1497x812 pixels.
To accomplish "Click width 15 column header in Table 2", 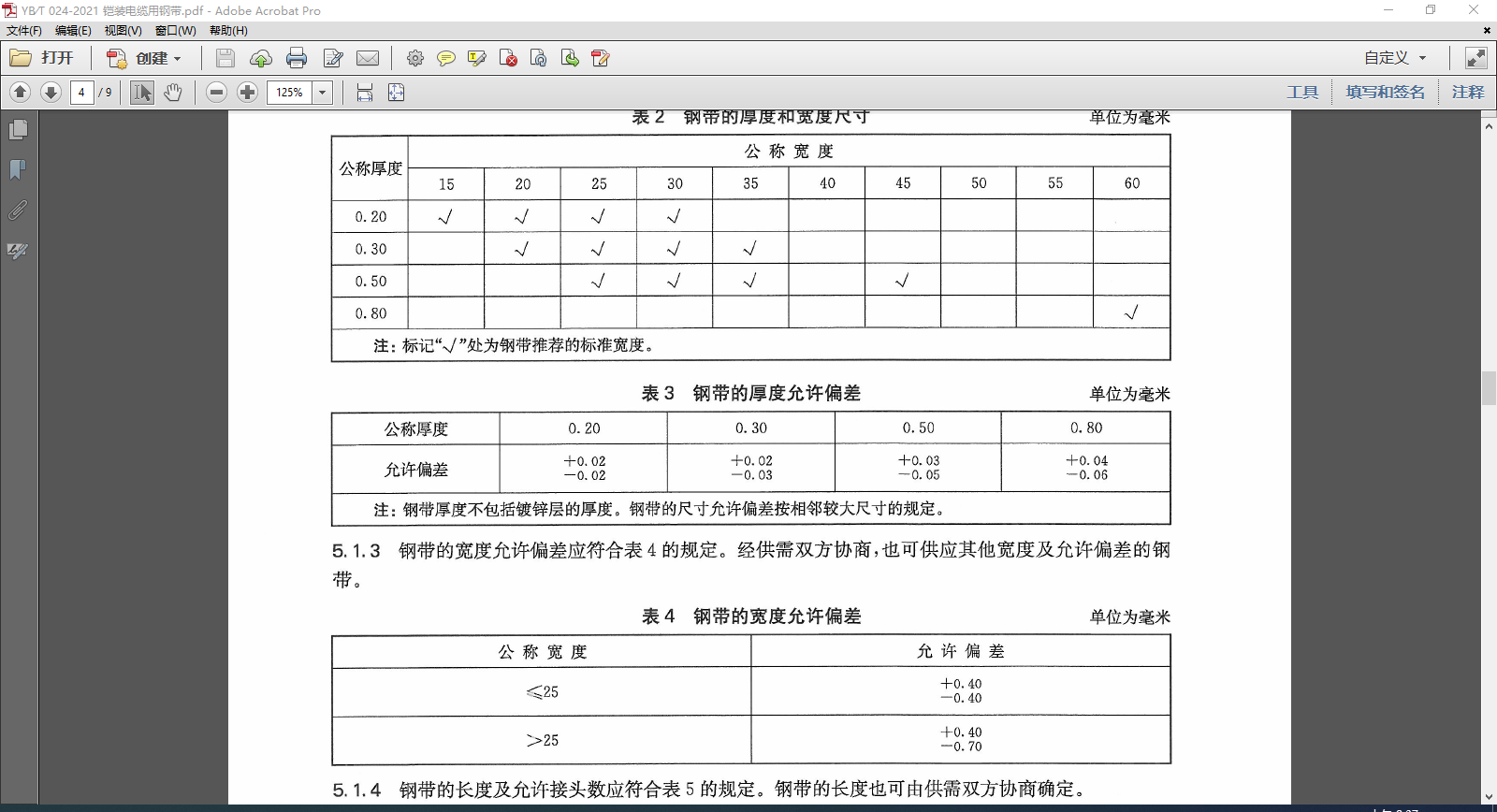I will [x=446, y=184].
